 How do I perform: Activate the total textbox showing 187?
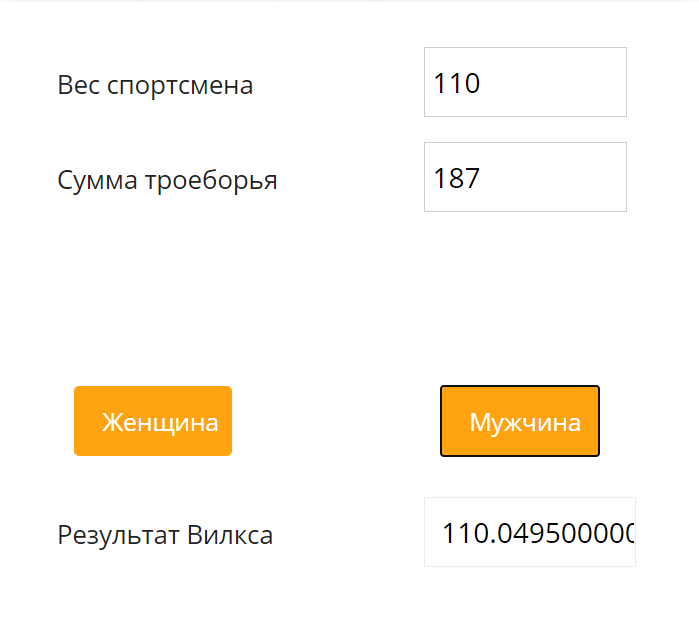pyautogui.click(x=525, y=178)
